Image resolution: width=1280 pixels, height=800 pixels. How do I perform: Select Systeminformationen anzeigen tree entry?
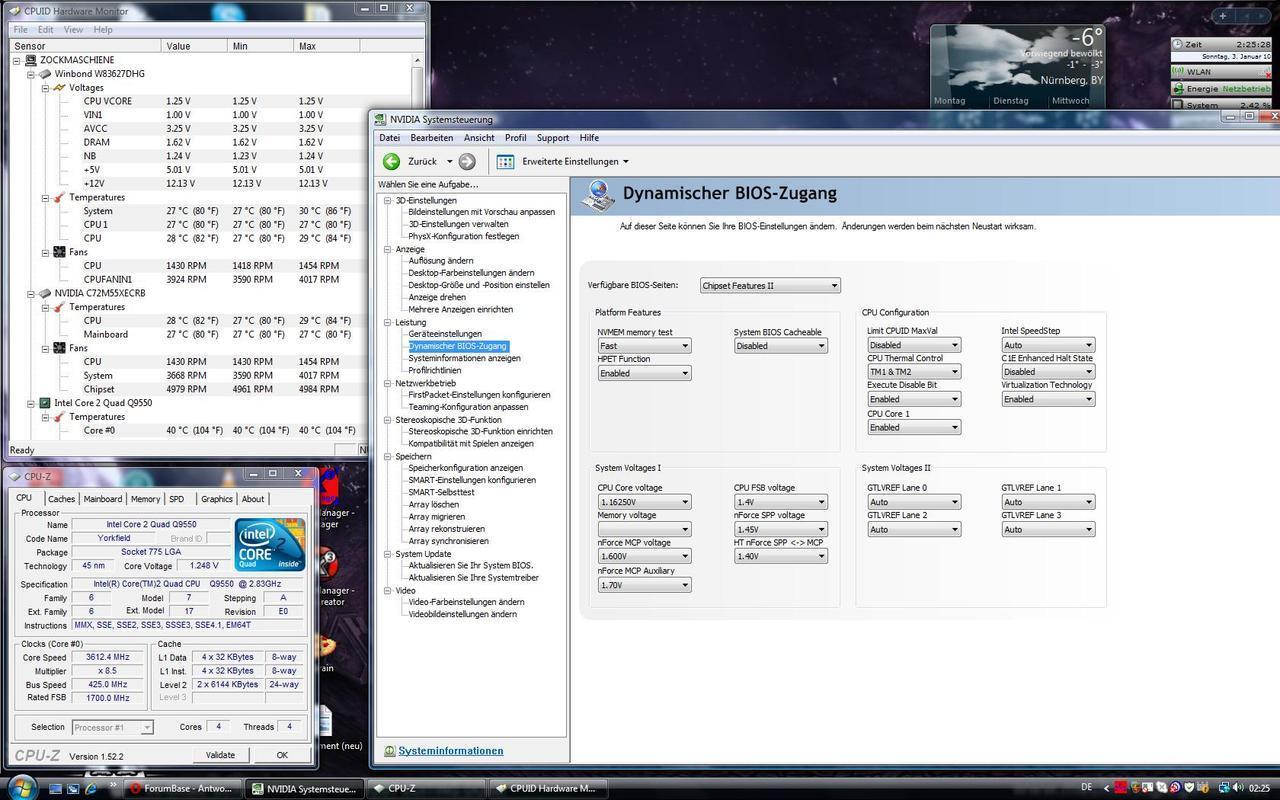(464, 358)
